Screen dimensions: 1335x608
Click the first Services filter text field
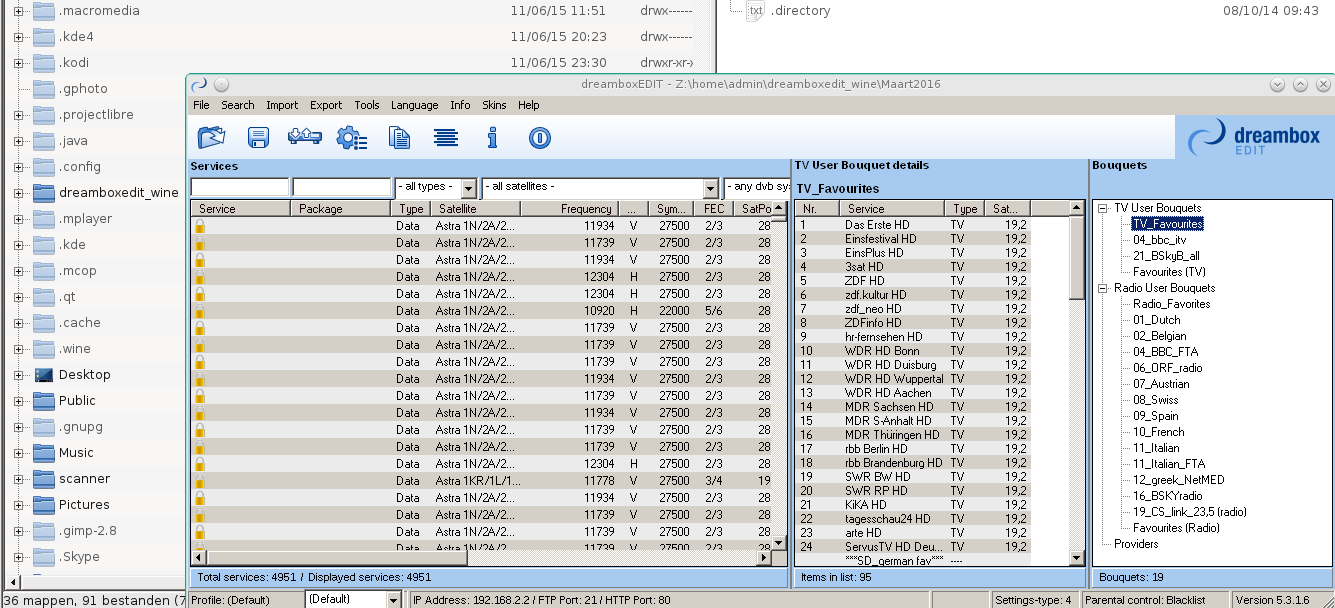point(240,188)
